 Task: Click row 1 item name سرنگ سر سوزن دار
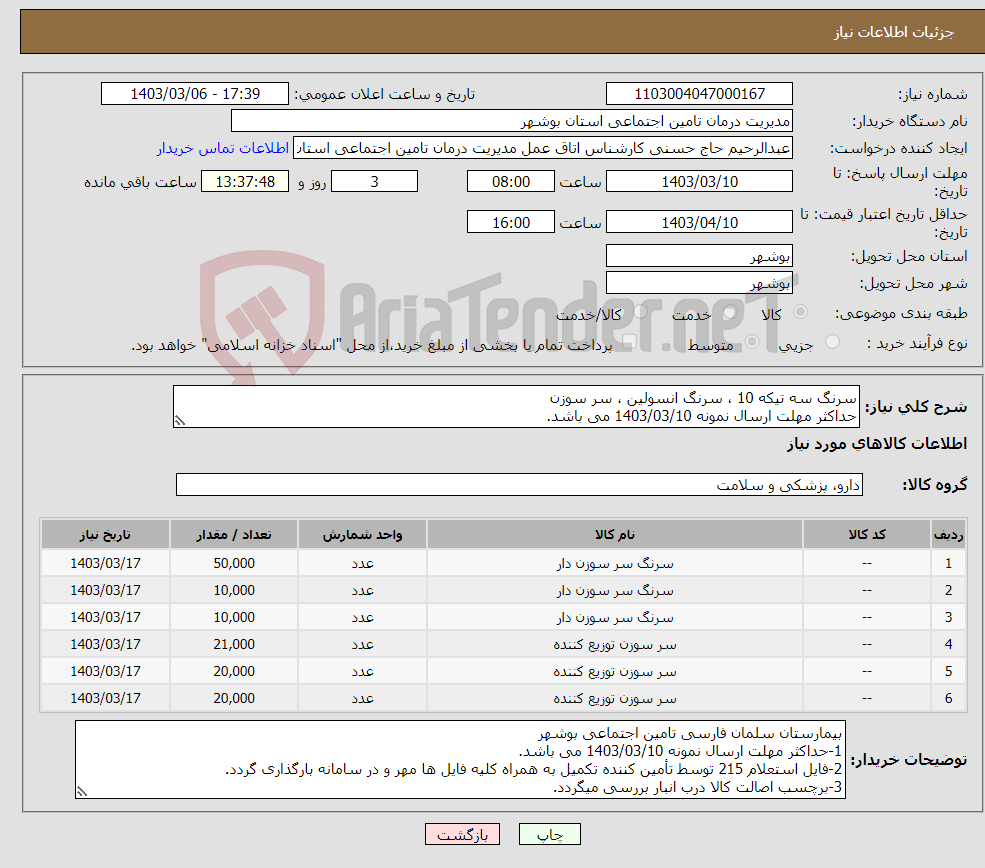[615, 564]
